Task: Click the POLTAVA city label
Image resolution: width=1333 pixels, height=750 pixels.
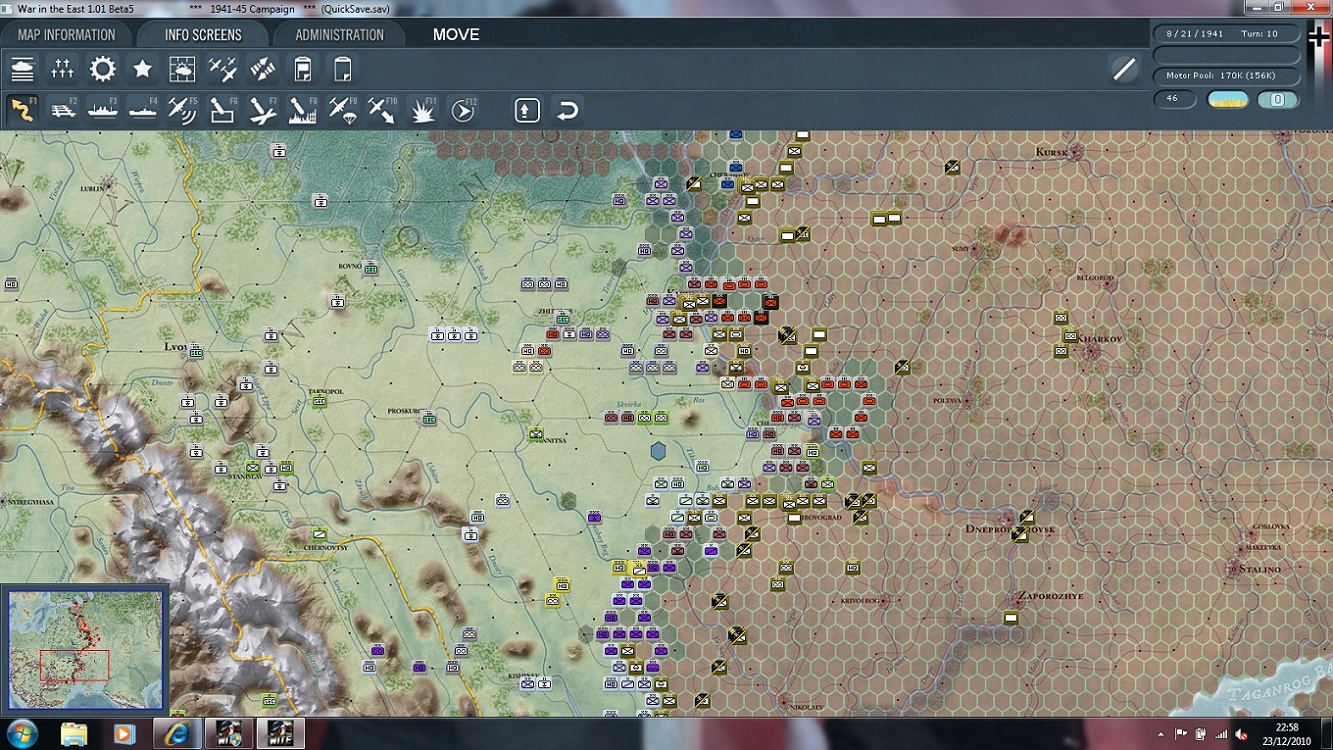Action: click(946, 400)
